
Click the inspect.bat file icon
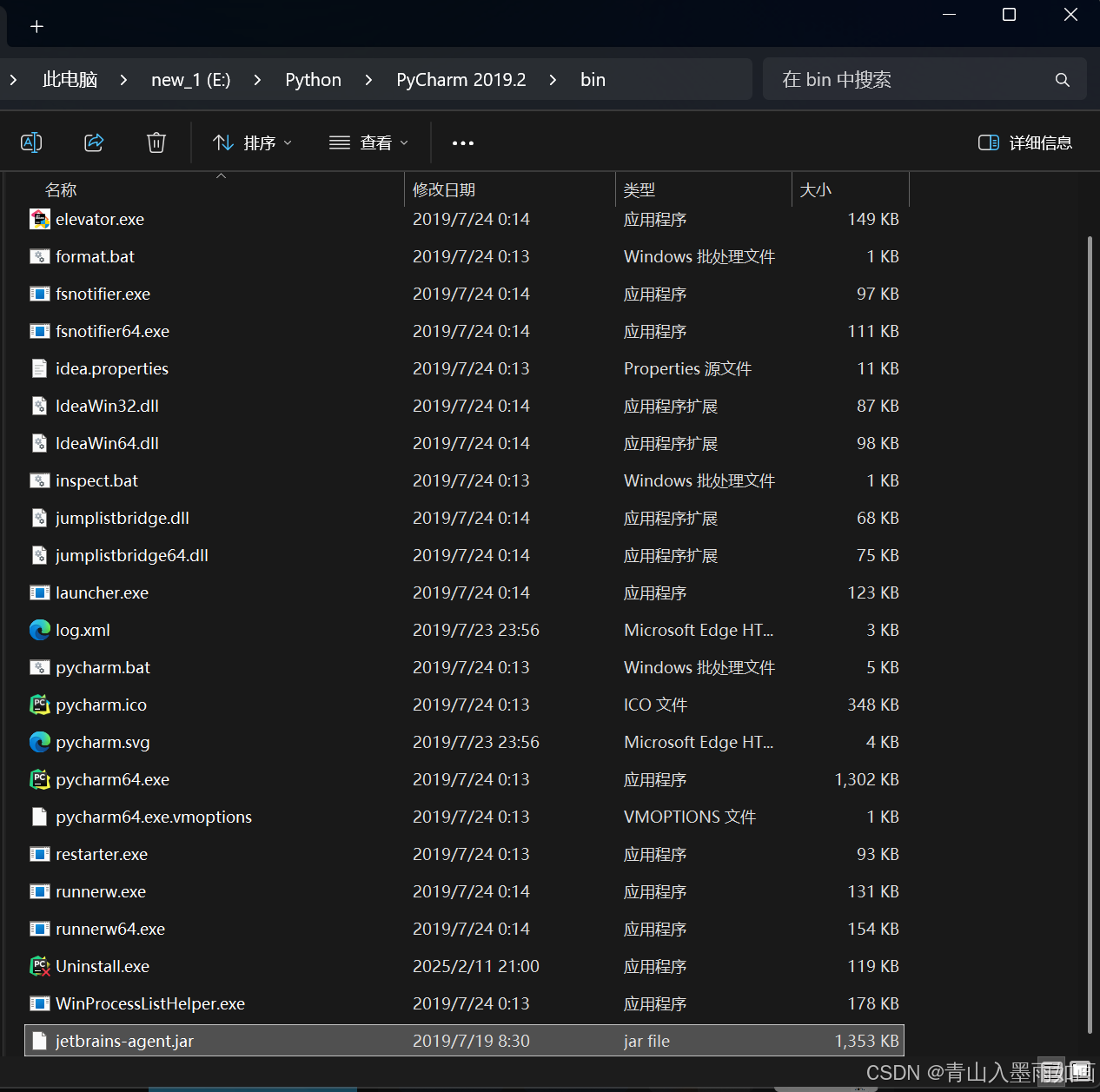click(40, 480)
